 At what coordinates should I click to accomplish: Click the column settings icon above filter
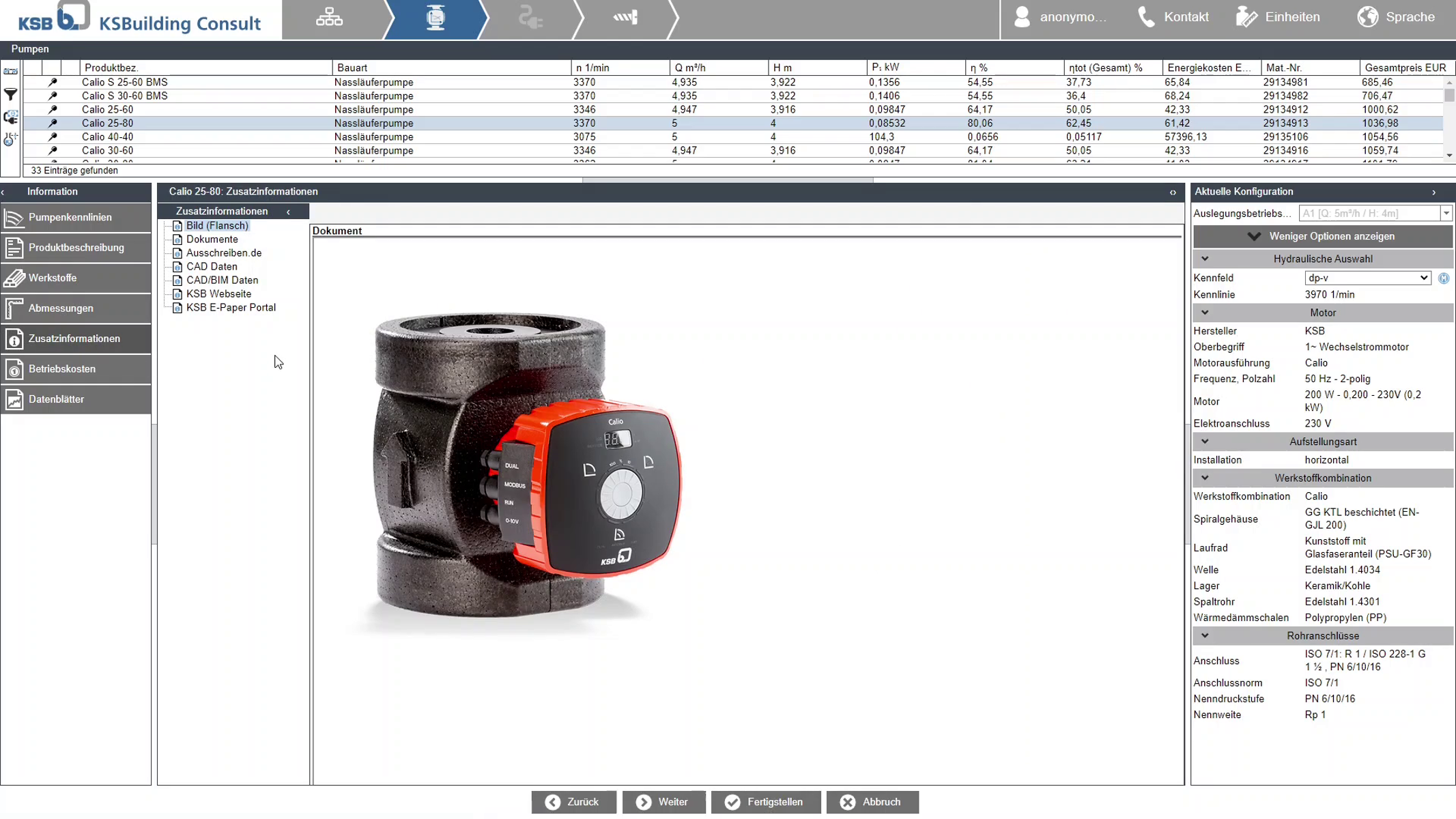(10, 71)
